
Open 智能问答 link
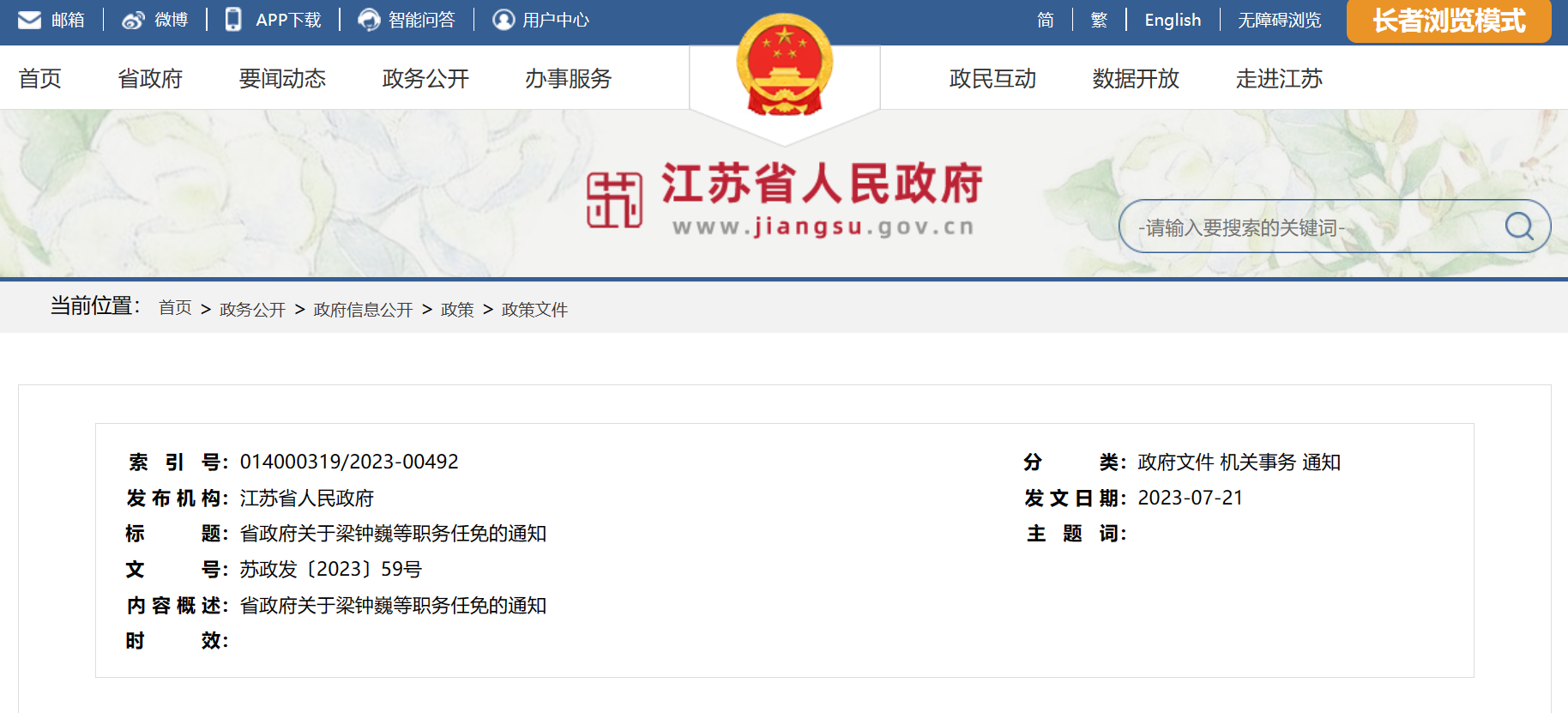pyautogui.click(x=421, y=20)
